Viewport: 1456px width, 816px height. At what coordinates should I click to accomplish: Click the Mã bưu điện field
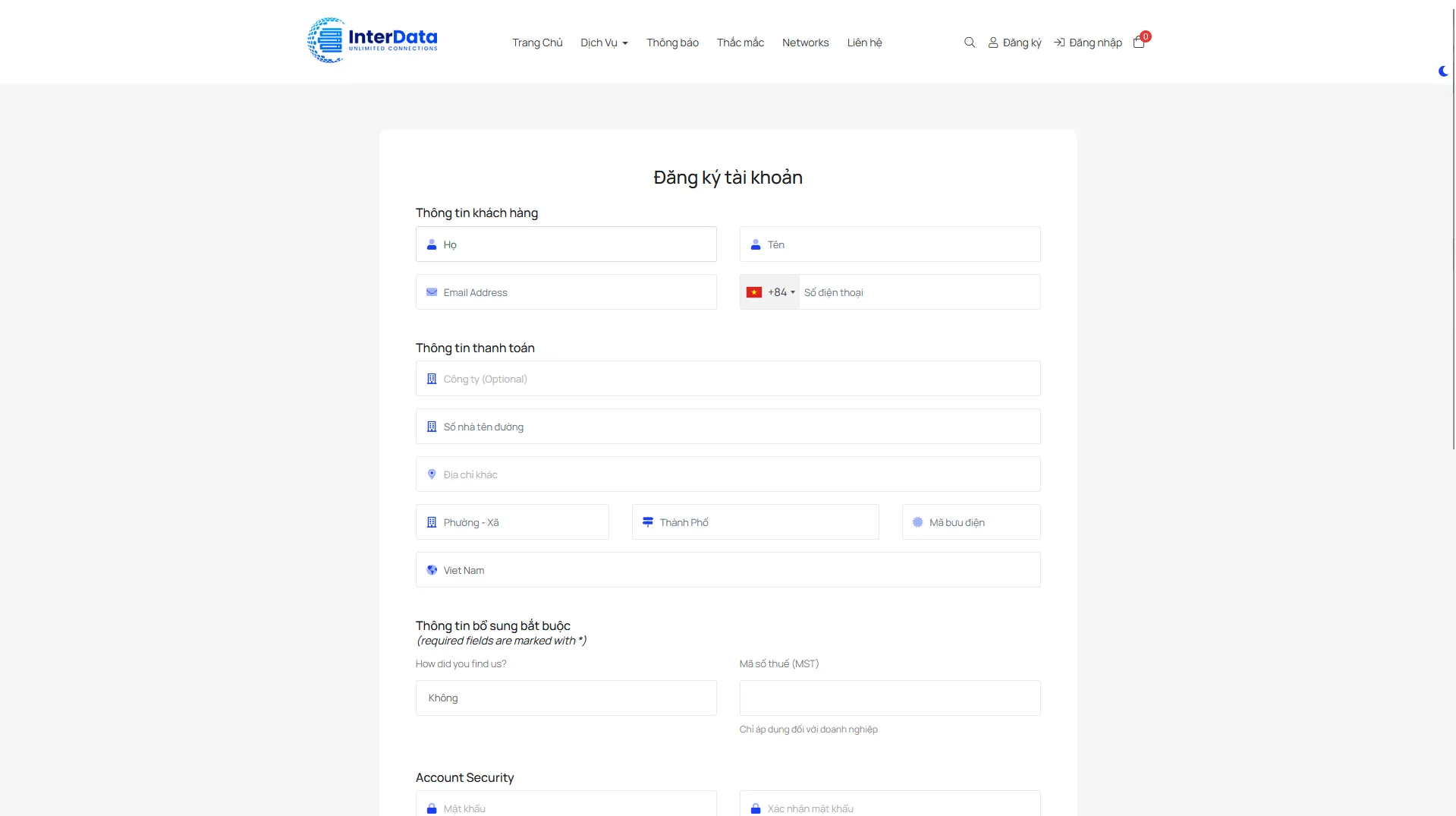tap(971, 522)
